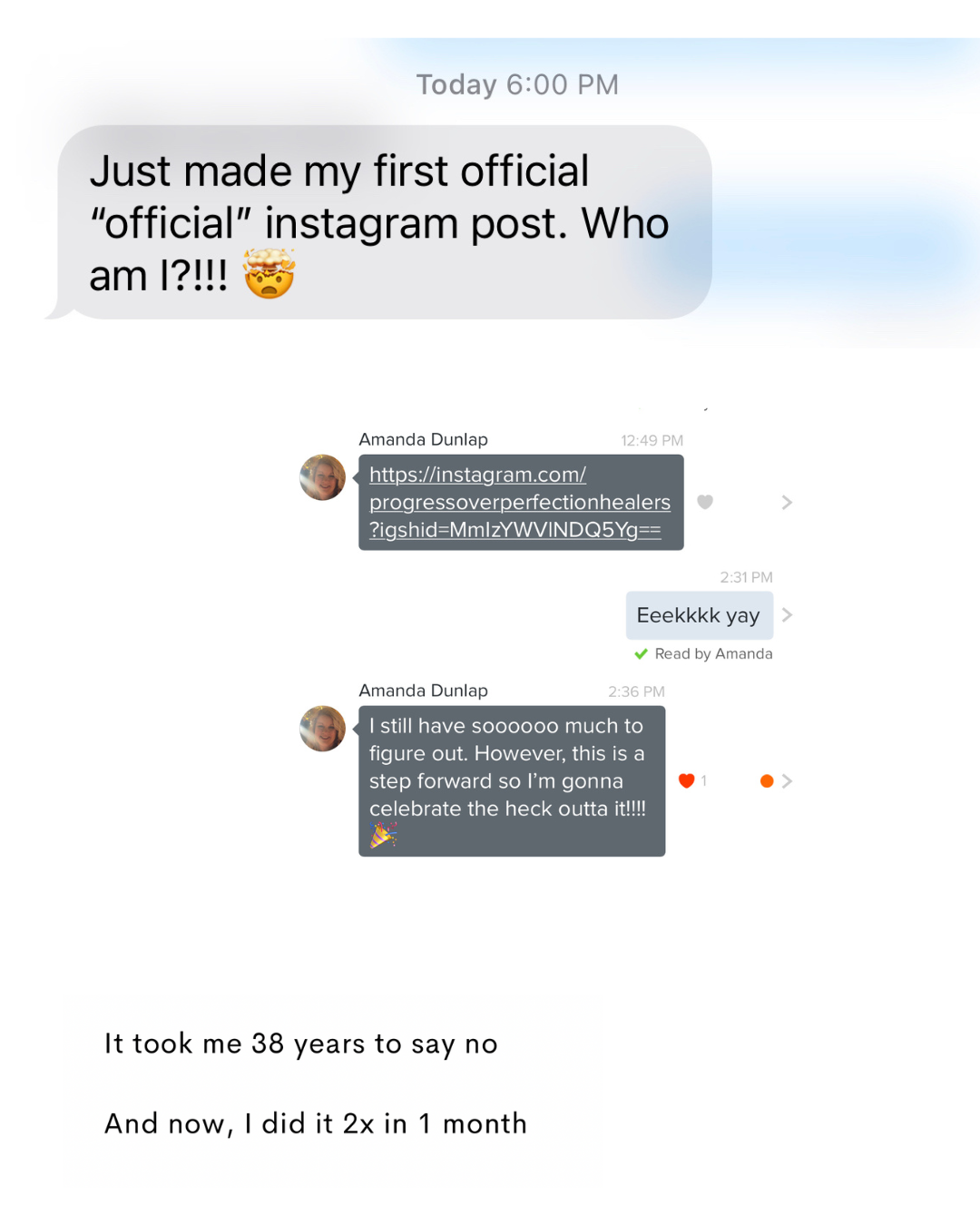Click Amanda's avatar beside the Instagram link
Screen dimensions: 980x1225
[323, 477]
